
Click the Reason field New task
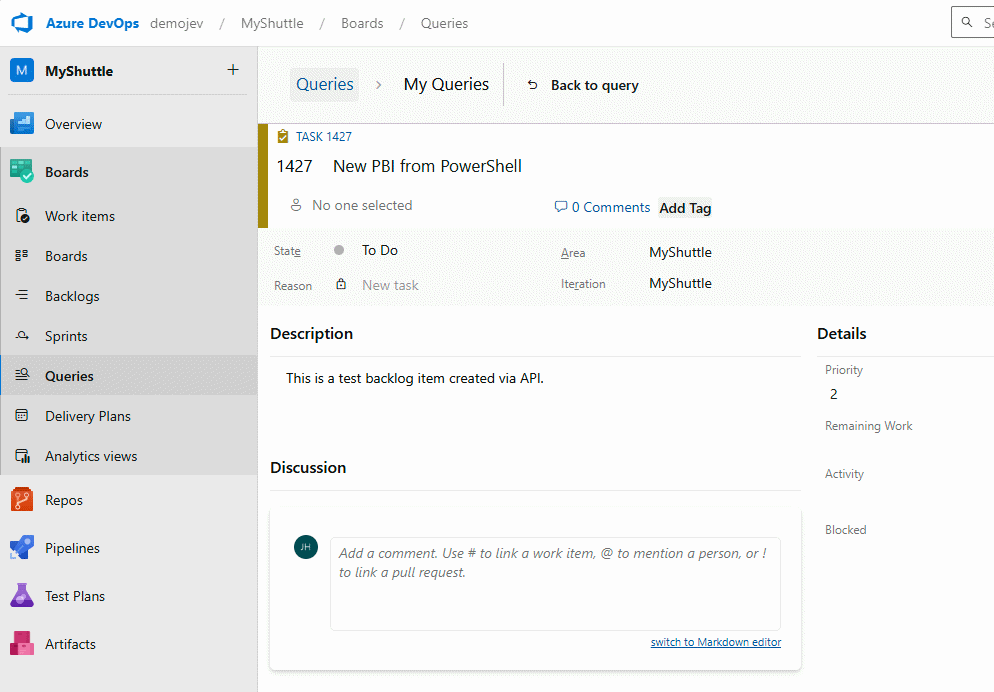[390, 285]
